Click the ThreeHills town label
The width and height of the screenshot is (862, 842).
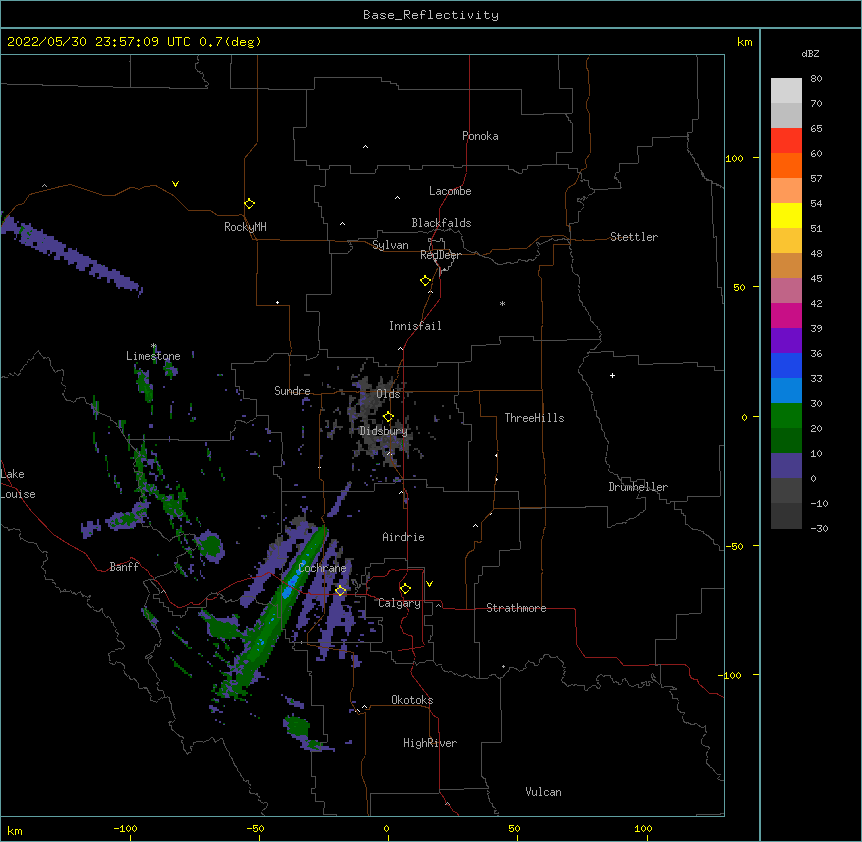tap(534, 418)
